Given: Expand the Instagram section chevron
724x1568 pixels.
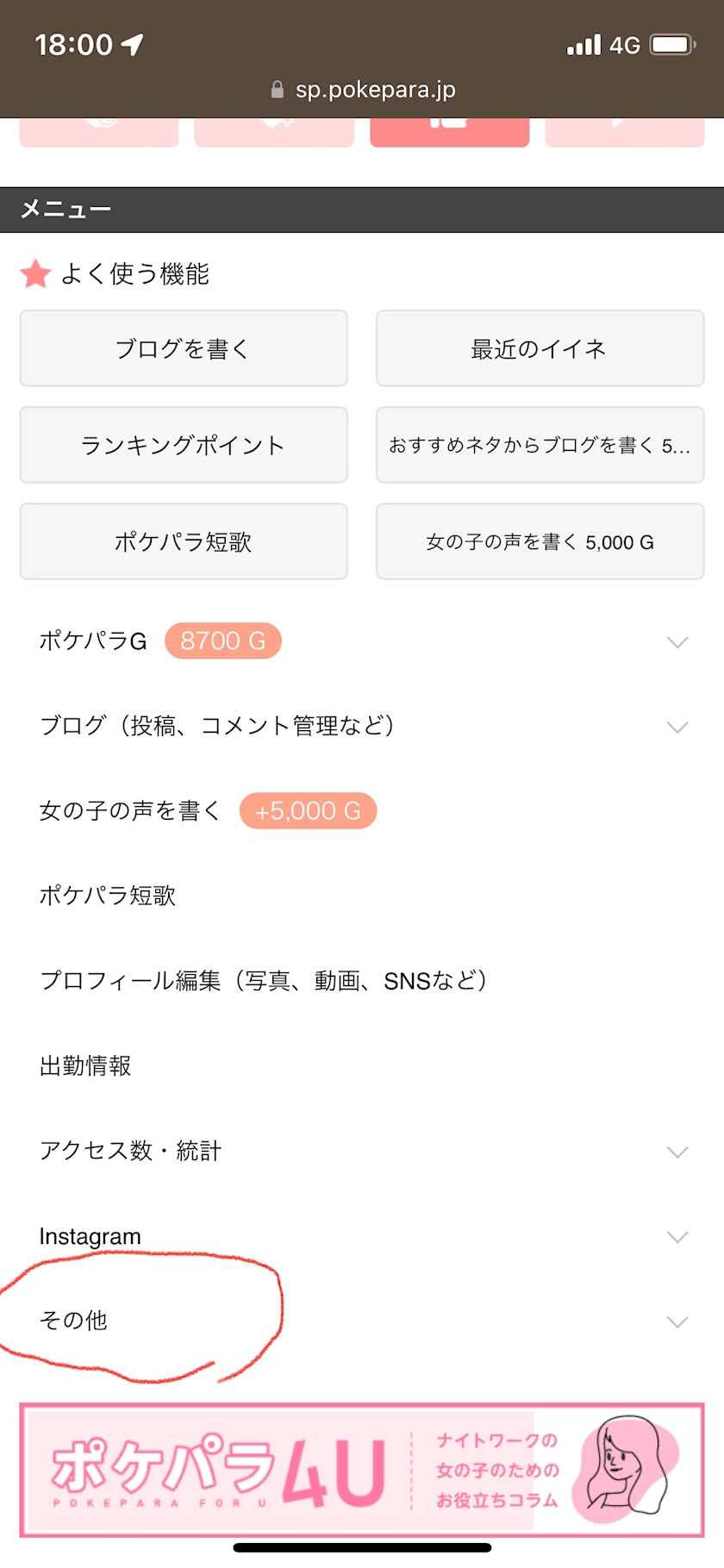Looking at the screenshot, I should pyautogui.click(x=677, y=1237).
